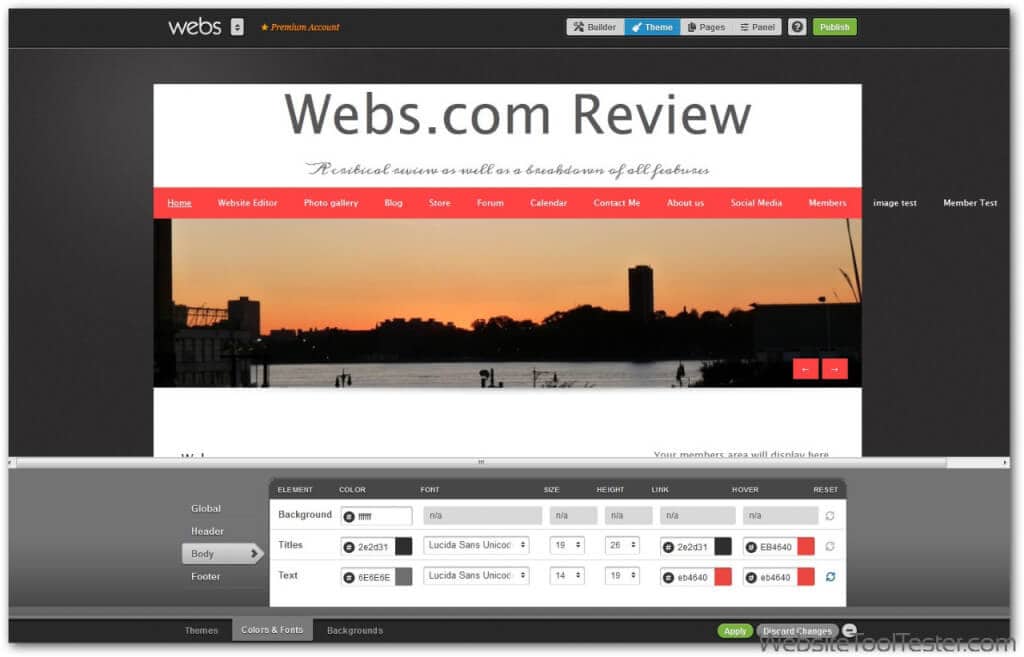The width and height of the screenshot is (1024, 657).
Task: Open color picker icon for Text color
Action: tap(349, 577)
